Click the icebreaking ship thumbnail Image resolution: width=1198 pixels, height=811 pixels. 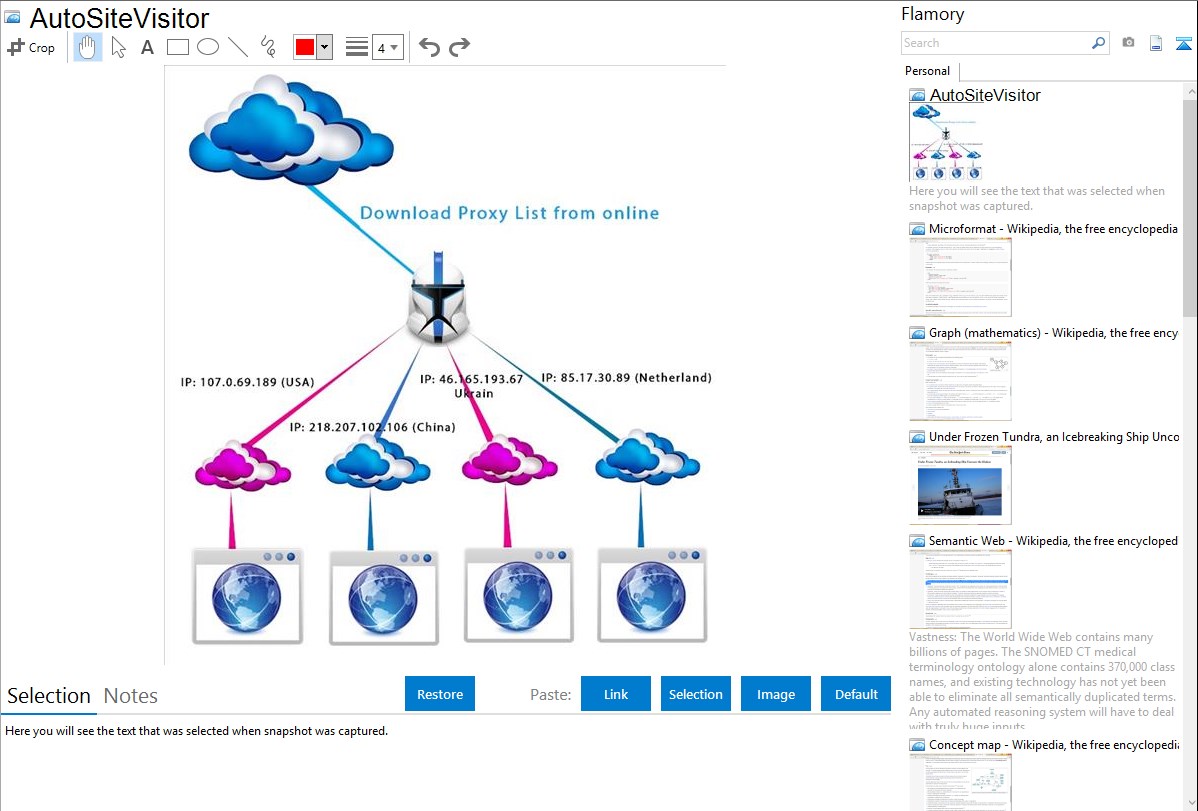(960, 485)
